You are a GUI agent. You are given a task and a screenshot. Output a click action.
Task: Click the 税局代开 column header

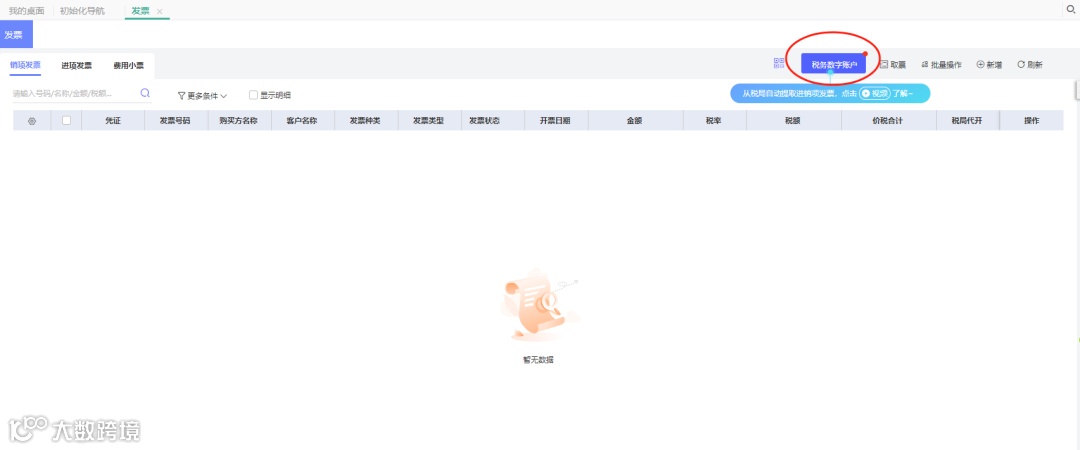967,121
